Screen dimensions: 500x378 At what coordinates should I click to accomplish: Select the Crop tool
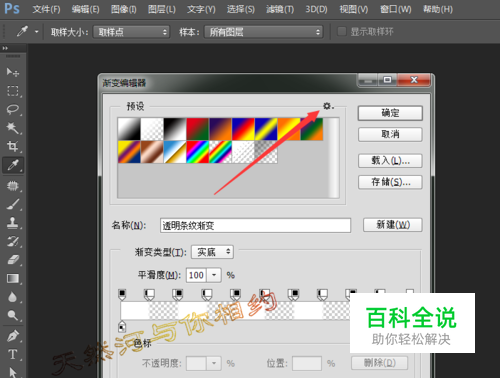13,146
